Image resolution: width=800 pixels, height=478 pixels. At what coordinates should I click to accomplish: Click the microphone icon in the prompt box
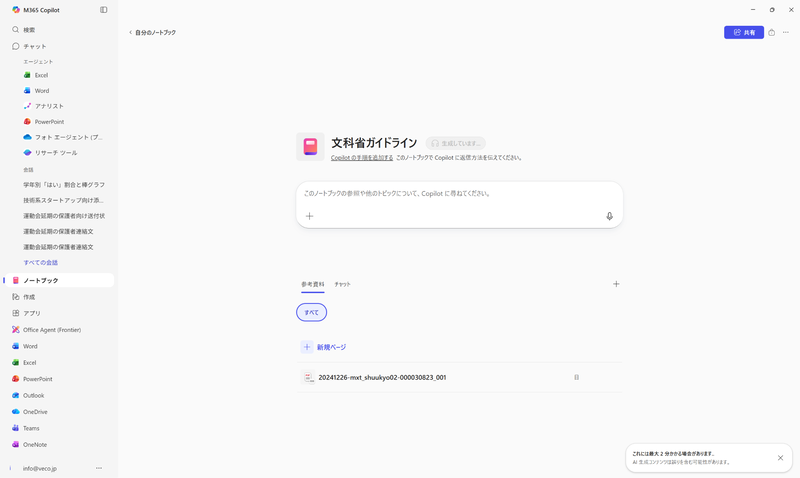609,216
